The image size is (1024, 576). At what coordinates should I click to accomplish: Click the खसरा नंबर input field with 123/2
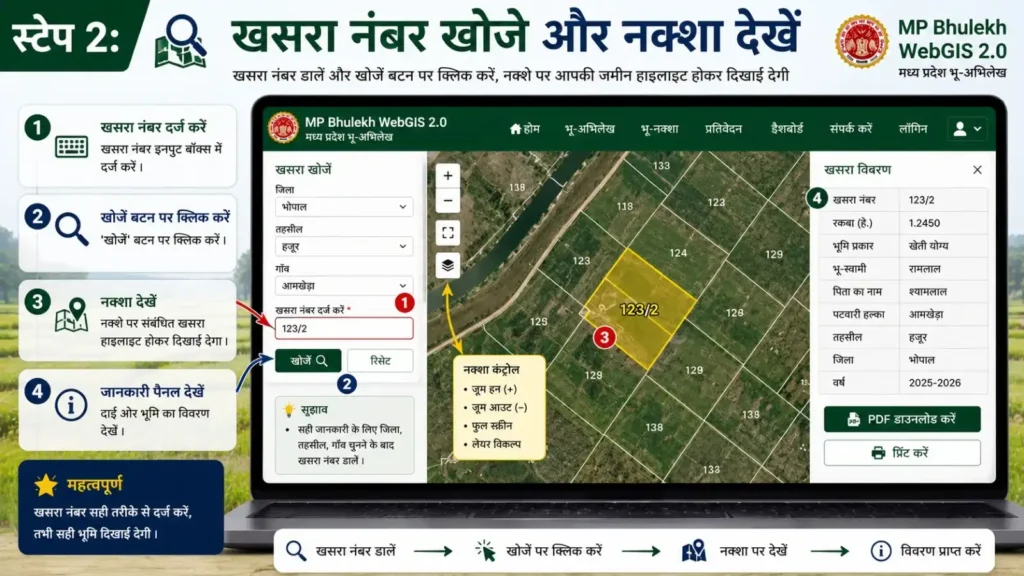344,328
